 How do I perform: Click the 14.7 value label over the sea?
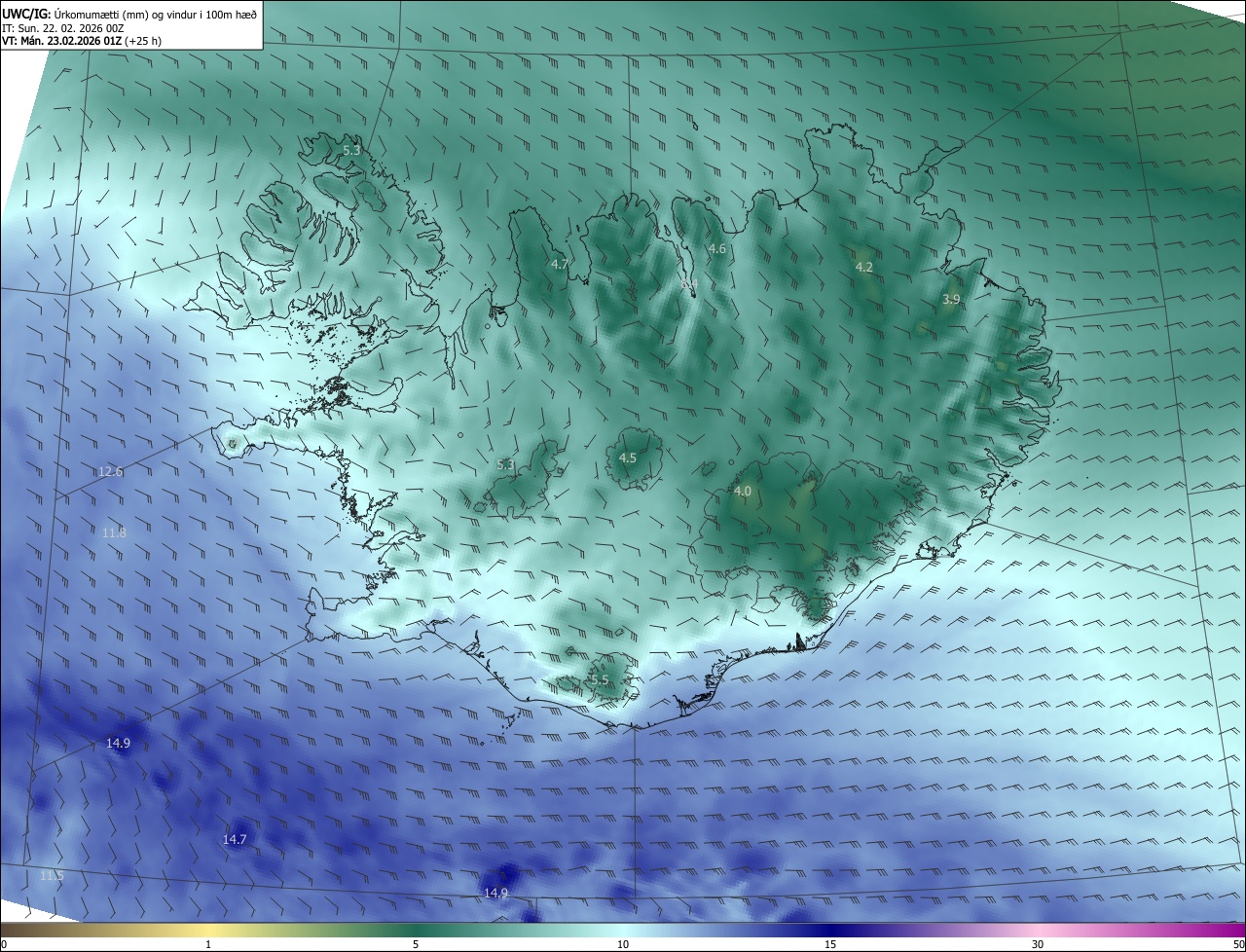click(235, 839)
